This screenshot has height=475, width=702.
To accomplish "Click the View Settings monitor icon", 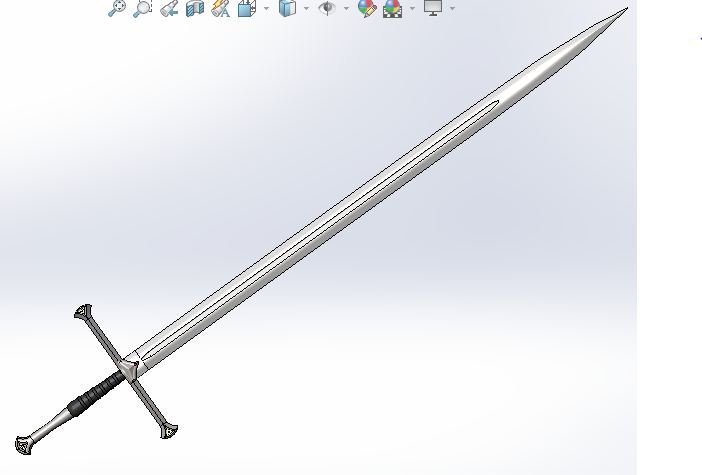I will 433,8.
